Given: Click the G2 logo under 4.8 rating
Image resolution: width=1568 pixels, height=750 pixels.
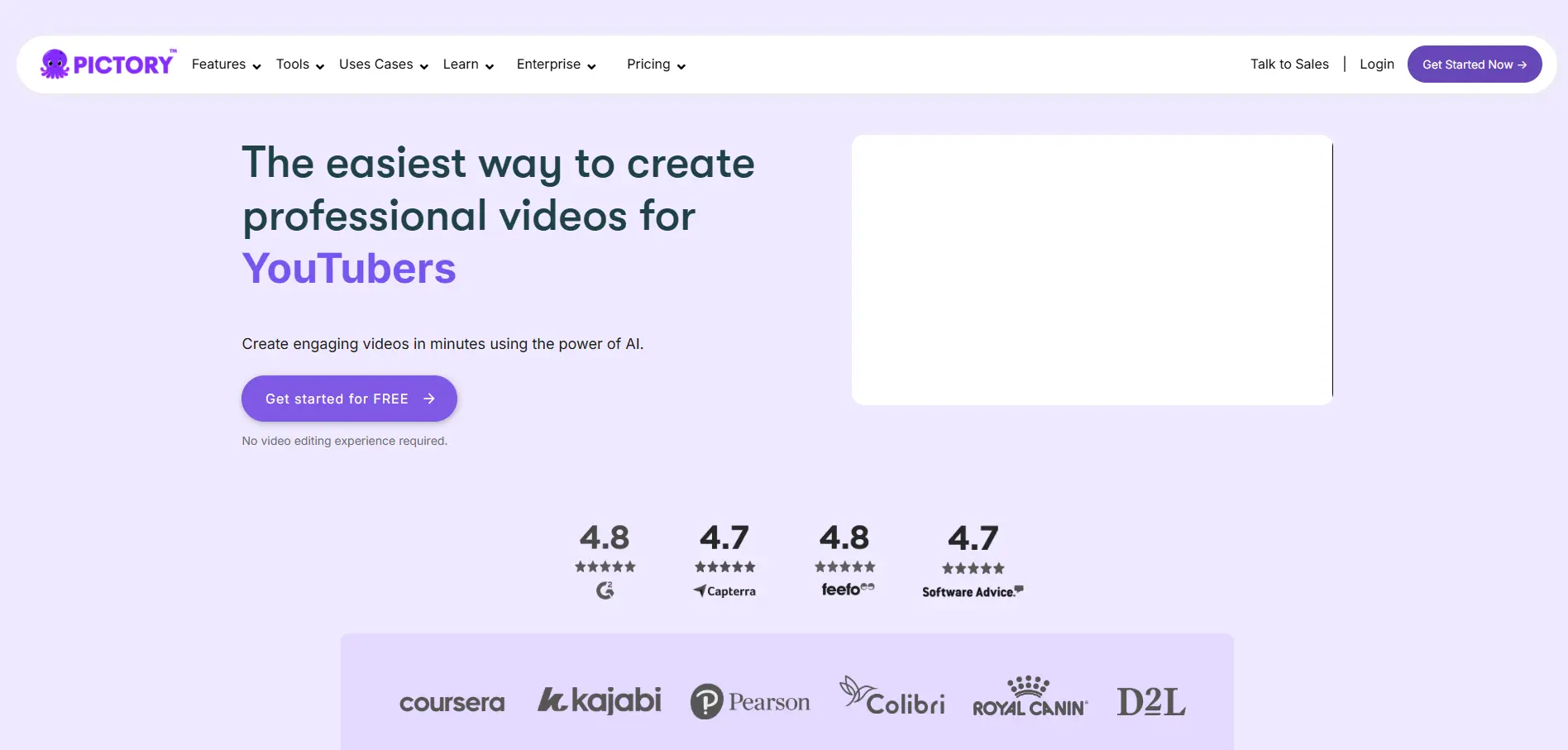Looking at the screenshot, I should click(605, 590).
